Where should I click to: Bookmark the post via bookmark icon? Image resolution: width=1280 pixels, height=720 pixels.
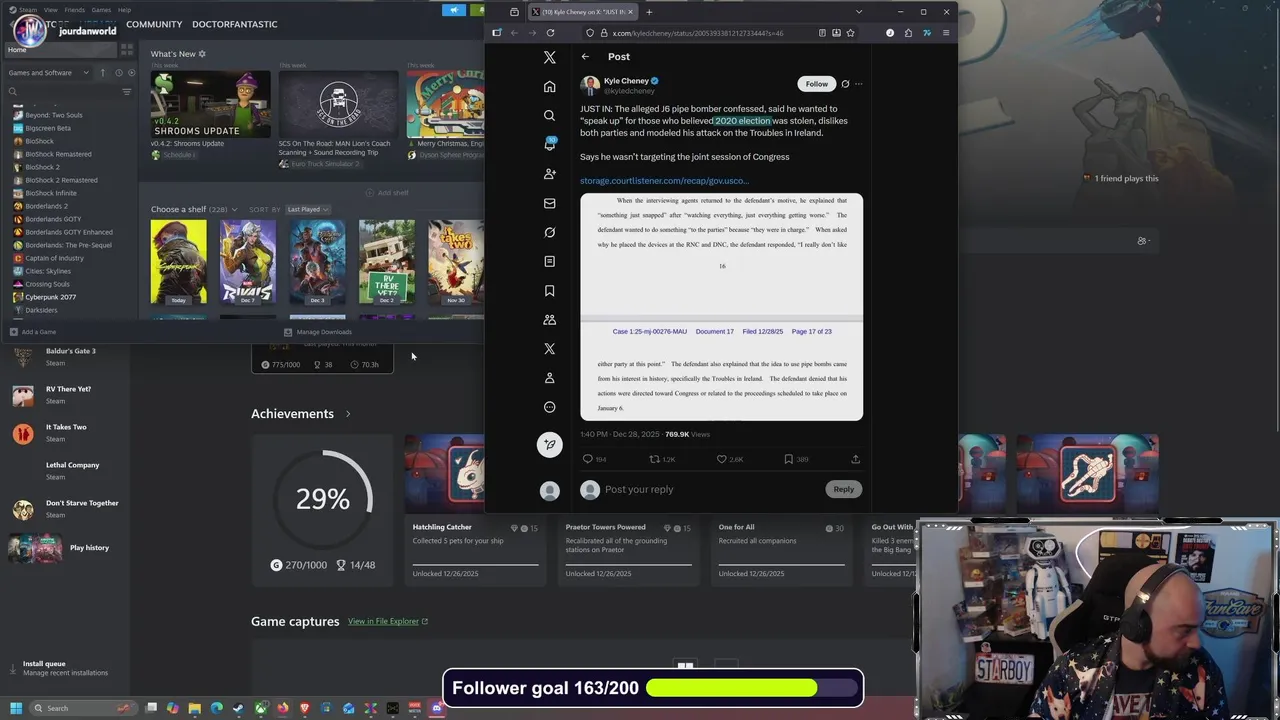click(788, 459)
